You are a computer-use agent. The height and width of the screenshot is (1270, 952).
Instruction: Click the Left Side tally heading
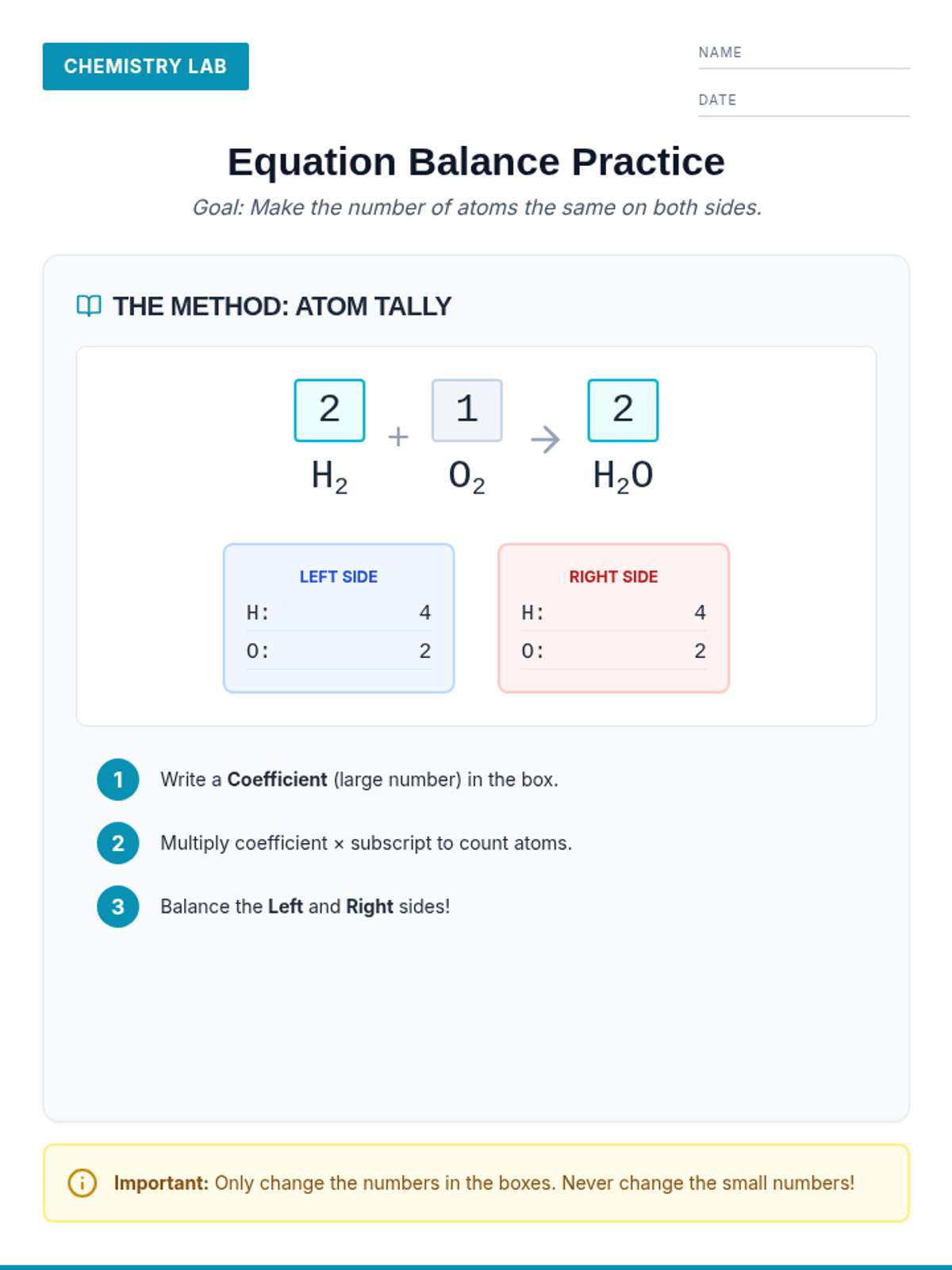coord(339,577)
